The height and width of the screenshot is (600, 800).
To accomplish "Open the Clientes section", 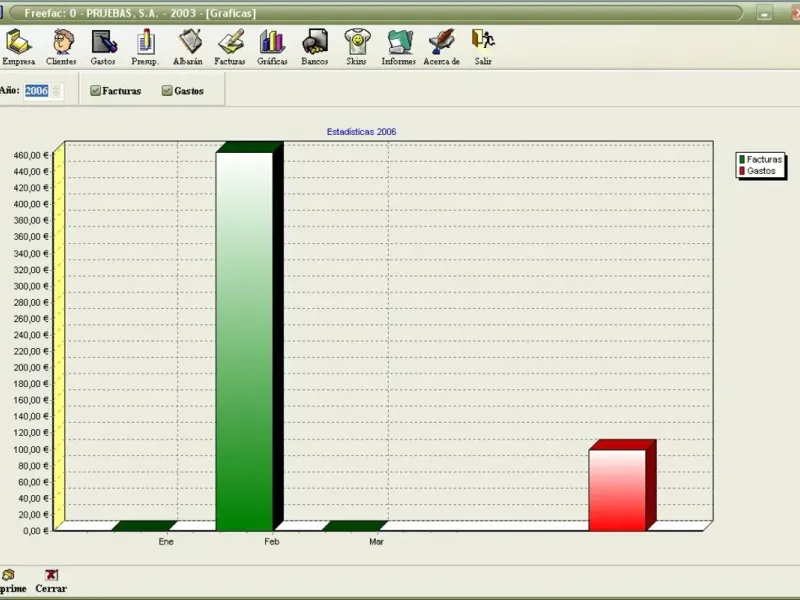I will pyautogui.click(x=61, y=47).
